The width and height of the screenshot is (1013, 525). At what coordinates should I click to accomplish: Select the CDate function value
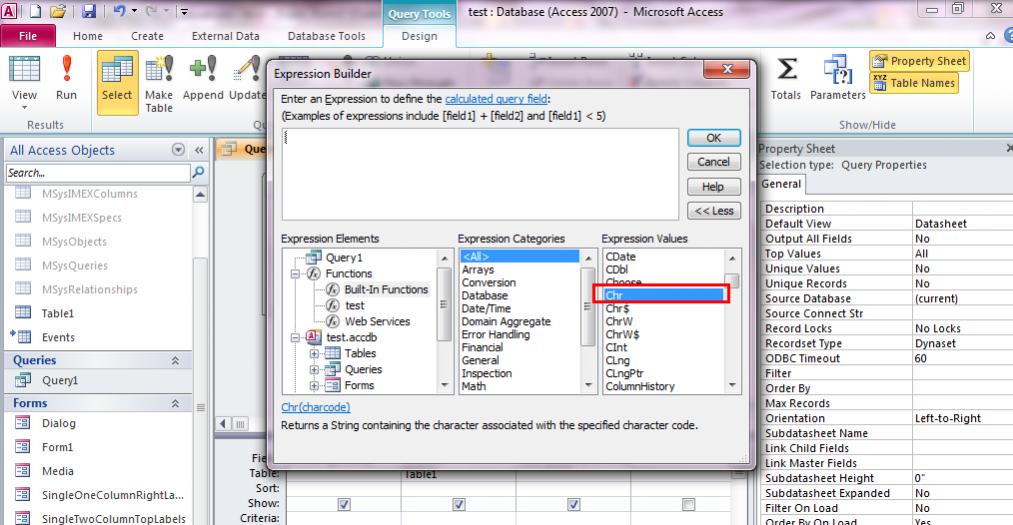pos(620,256)
